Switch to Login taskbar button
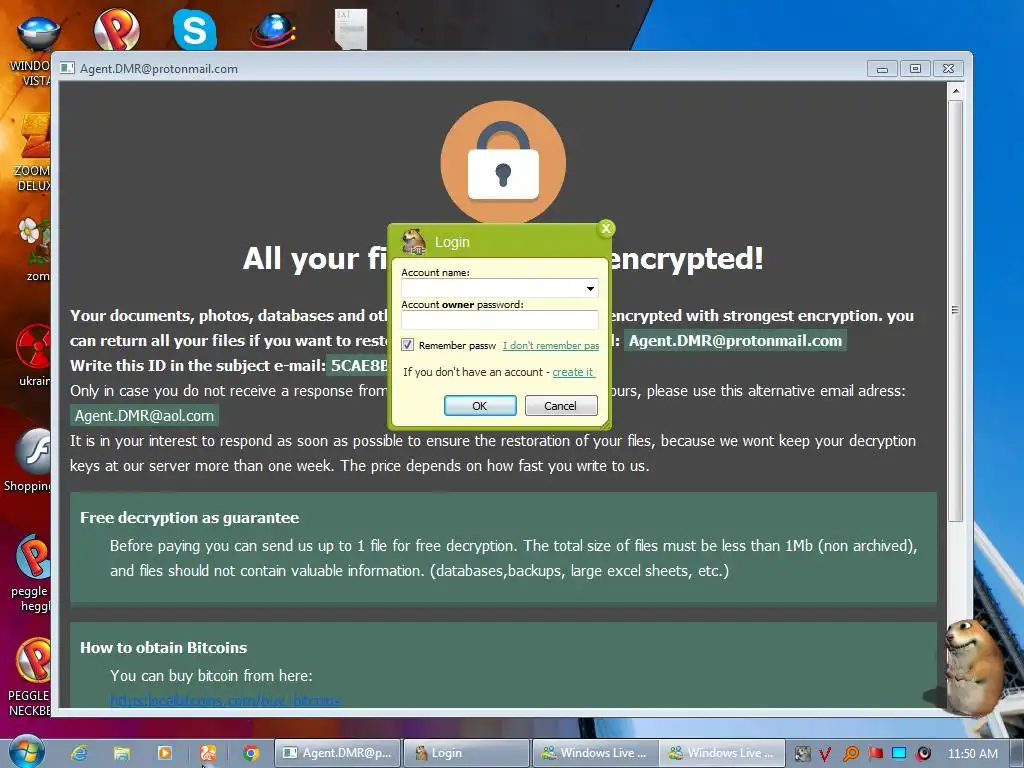 [x=466, y=753]
